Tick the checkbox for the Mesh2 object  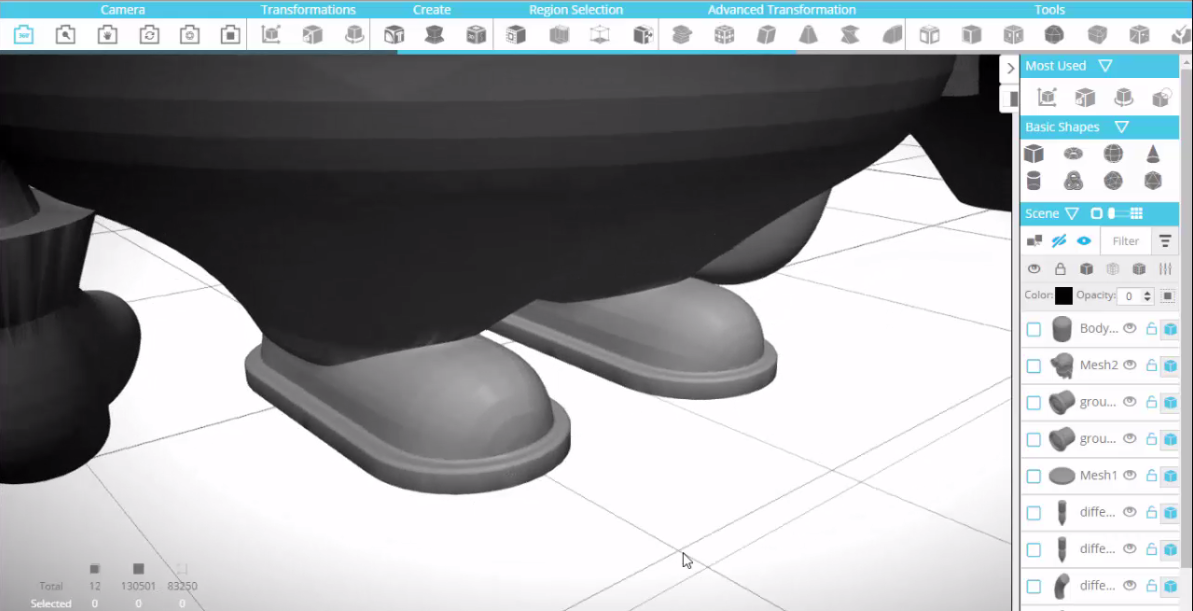1033,366
